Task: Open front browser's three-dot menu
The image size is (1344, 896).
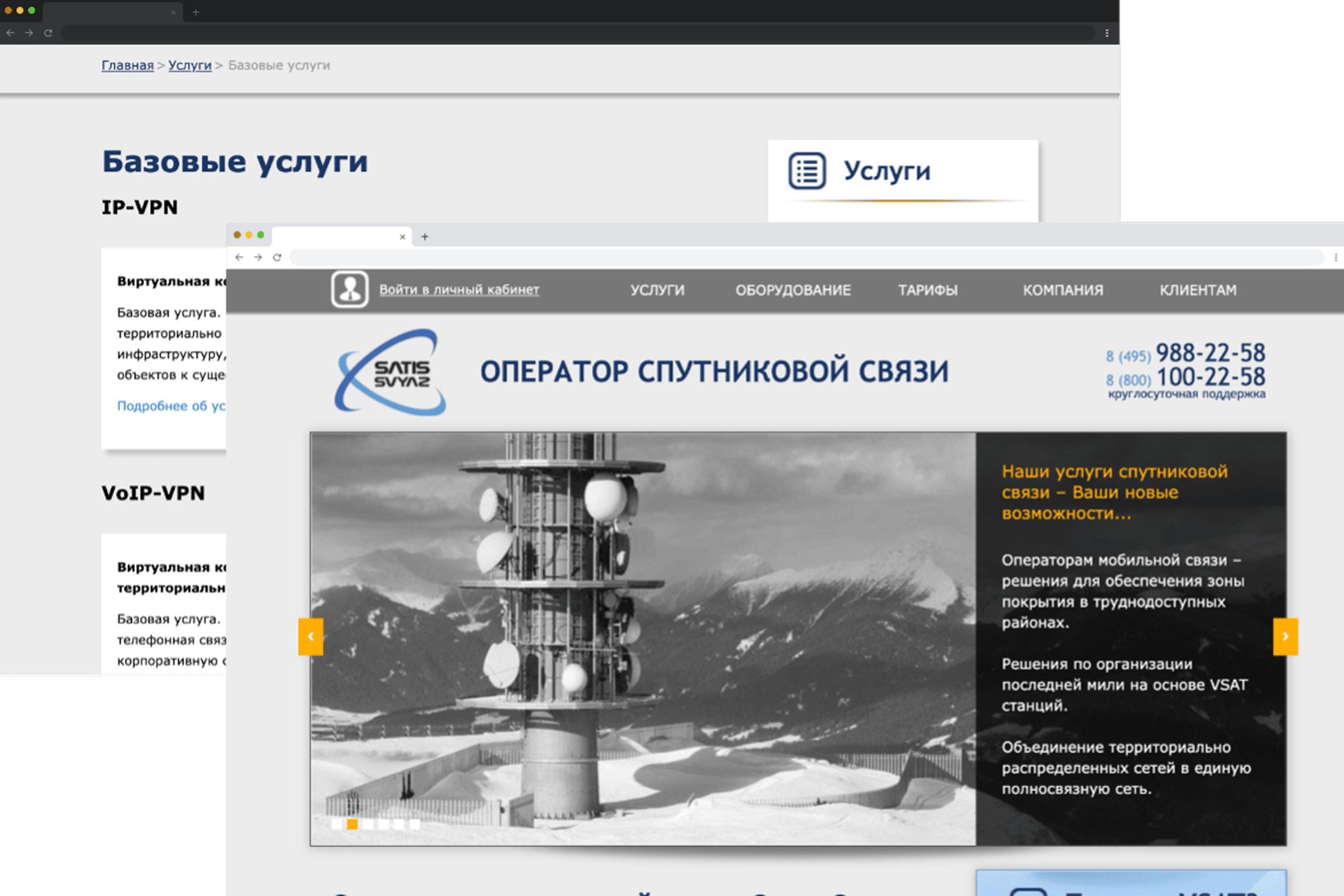Action: (1335, 257)
